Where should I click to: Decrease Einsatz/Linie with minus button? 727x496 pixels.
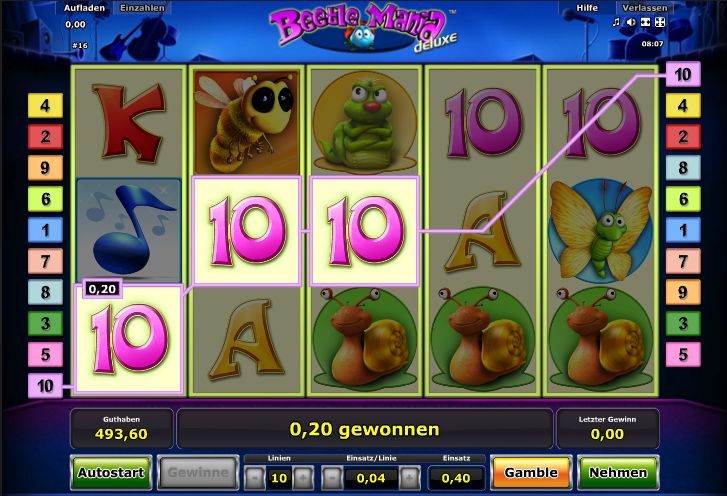point(332,478)
